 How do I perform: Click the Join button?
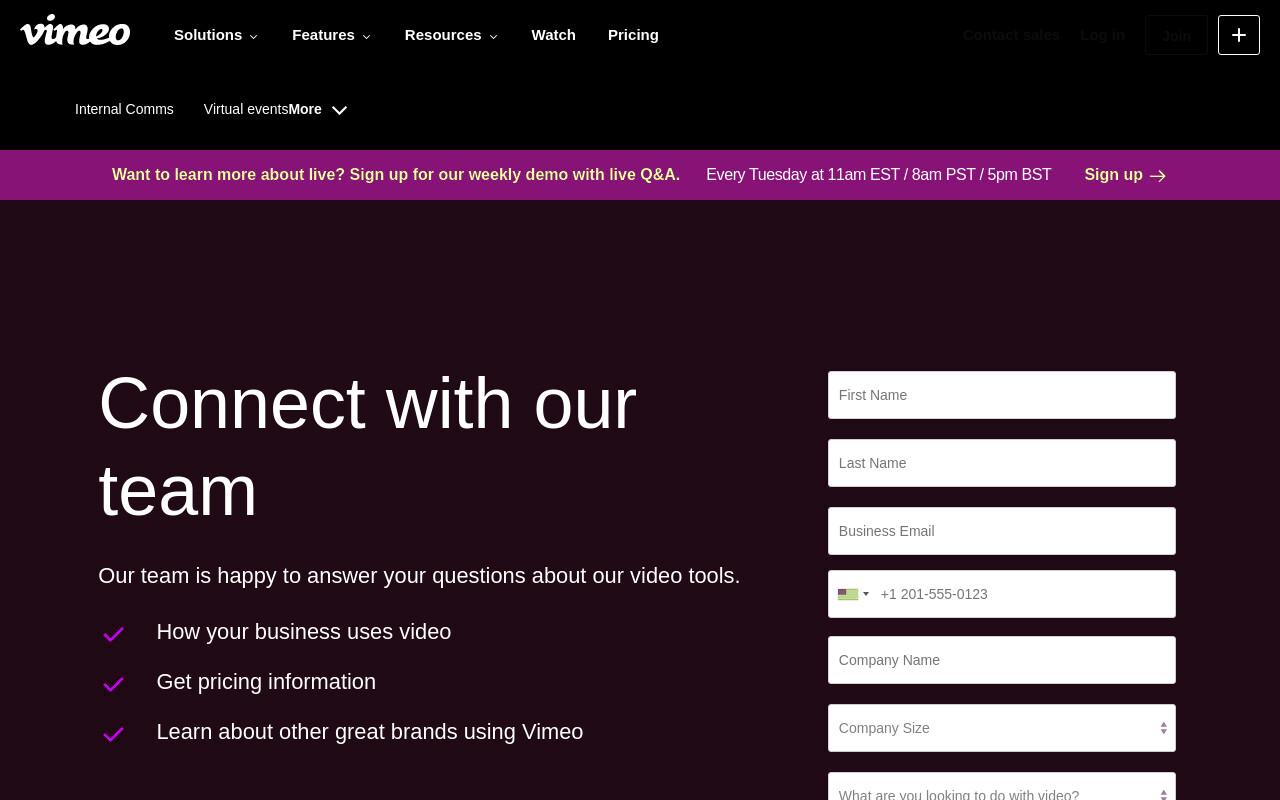pos(1176,35)
